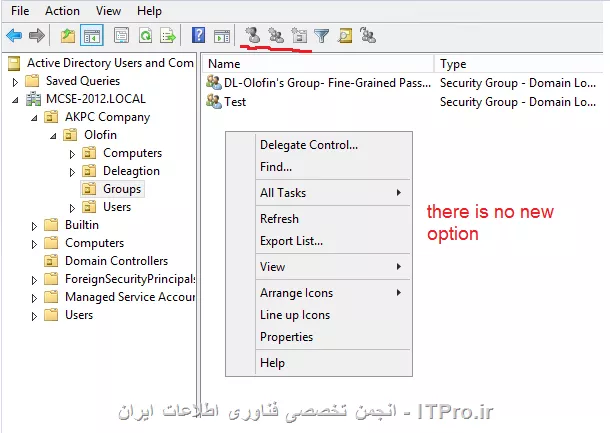Choose Export List... from context menu
Viewport: 610px width, 433px height.
pos(334,241)
